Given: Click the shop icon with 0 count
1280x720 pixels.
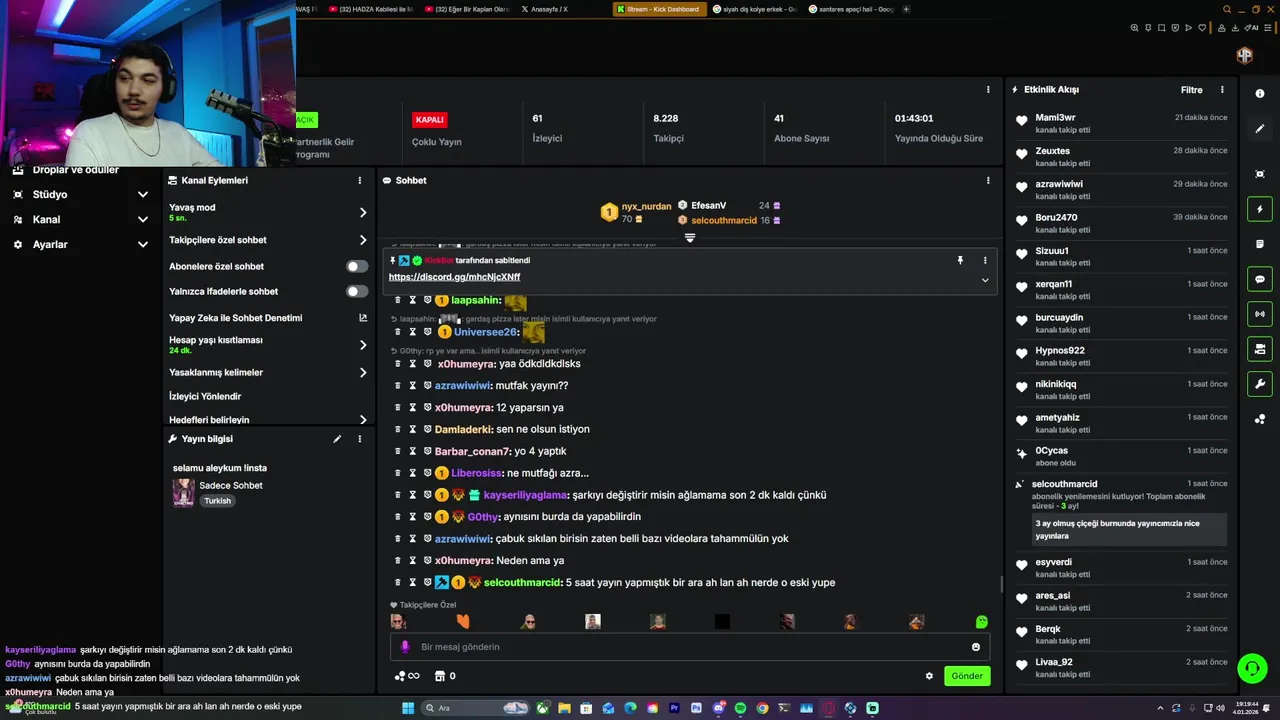Looking at the screenshot, I should (x=445, y=676).
